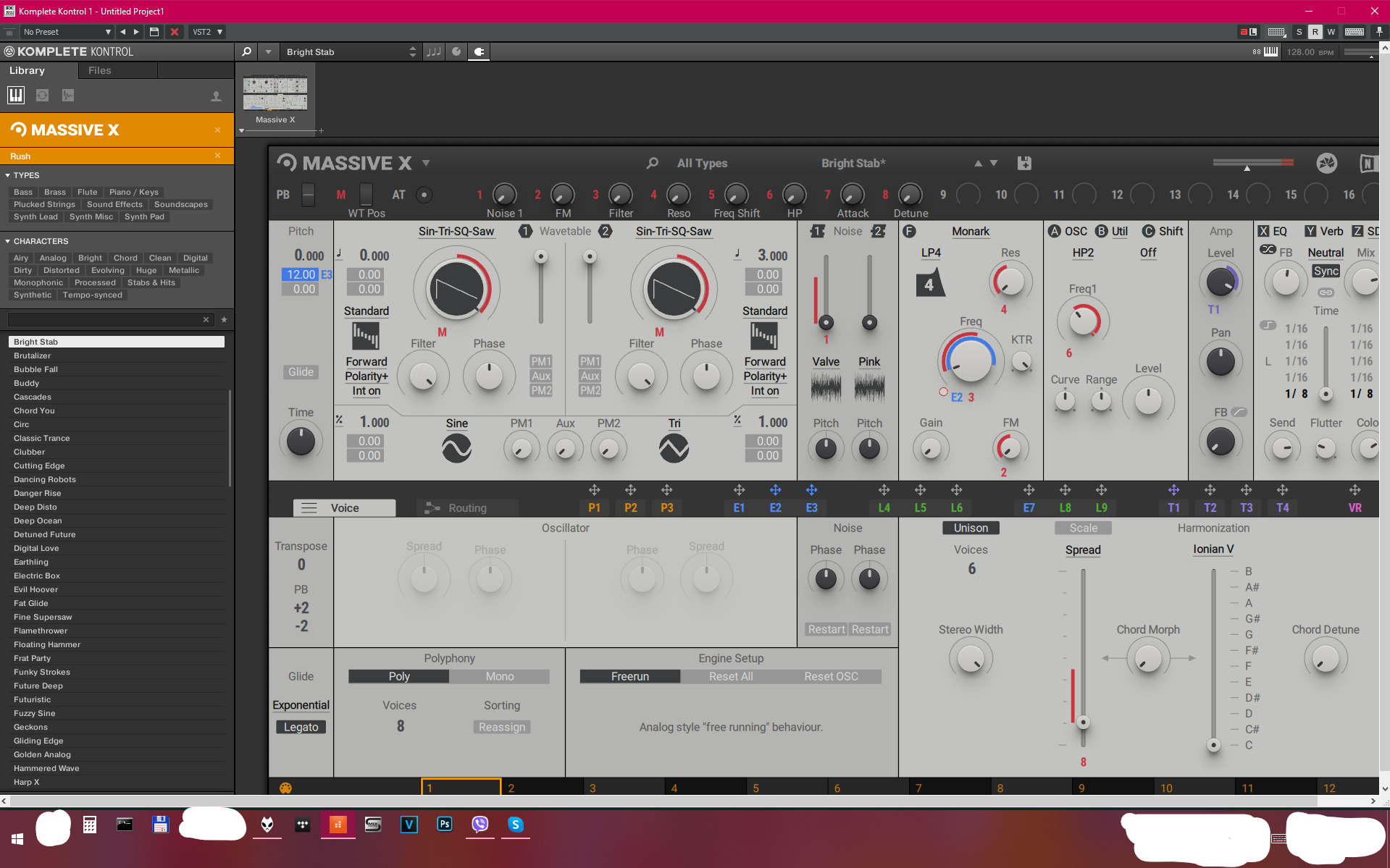
Task: Open the Ionian V scale menu
Action: point(1213,549)
